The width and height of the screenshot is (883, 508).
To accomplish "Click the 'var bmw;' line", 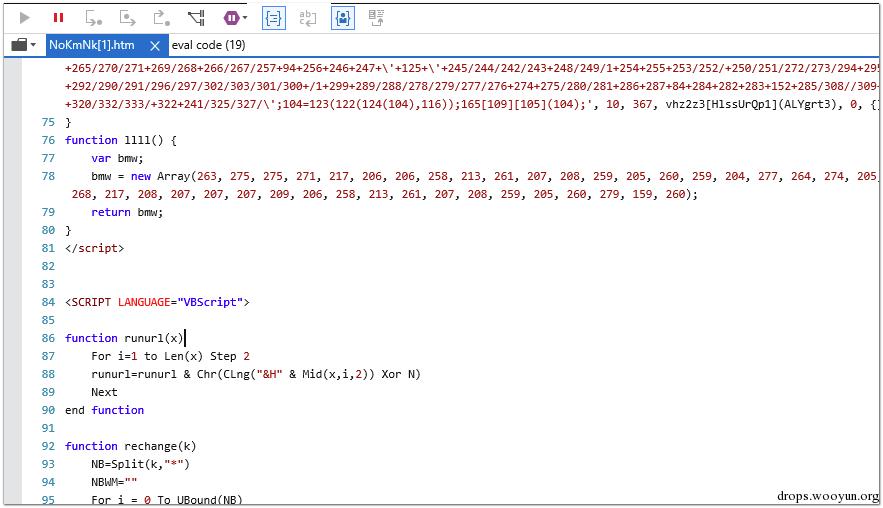I will click(x=117, y=158).
